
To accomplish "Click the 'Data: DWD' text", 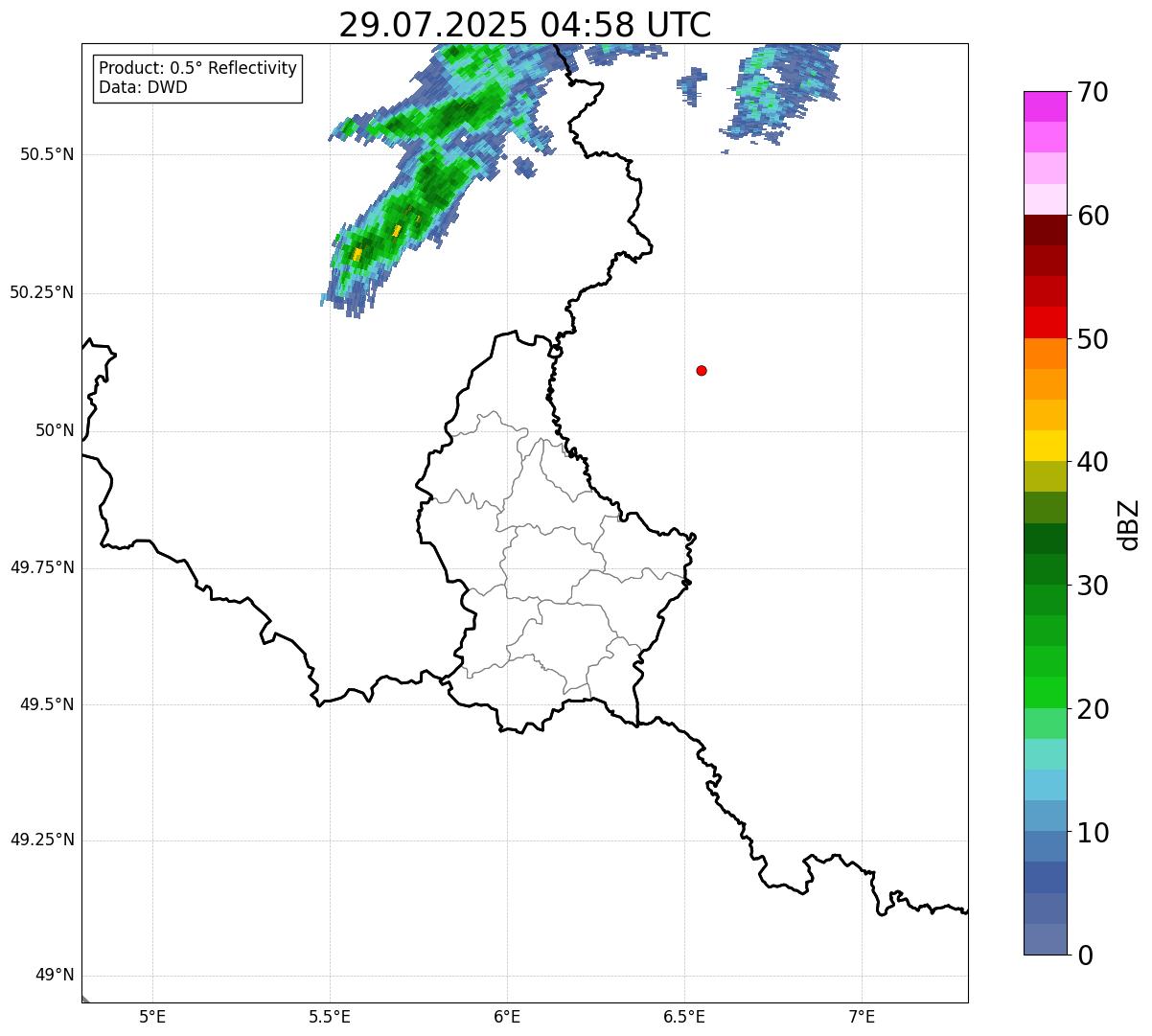I will click(143, 87).
